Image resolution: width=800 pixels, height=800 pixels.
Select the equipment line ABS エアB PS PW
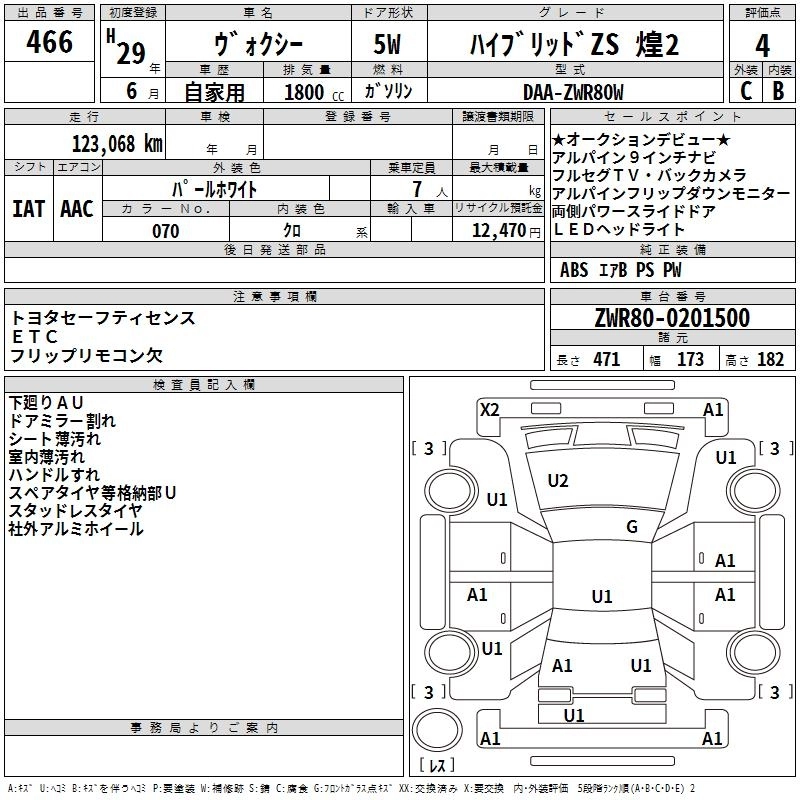tap(620, 270)
